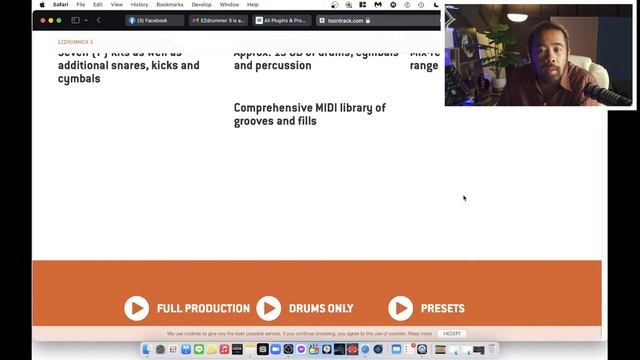Screen dimensions: 640x360
Task: Click 'additional snares, kicks and cymbals' text
Action: [129, 72]
